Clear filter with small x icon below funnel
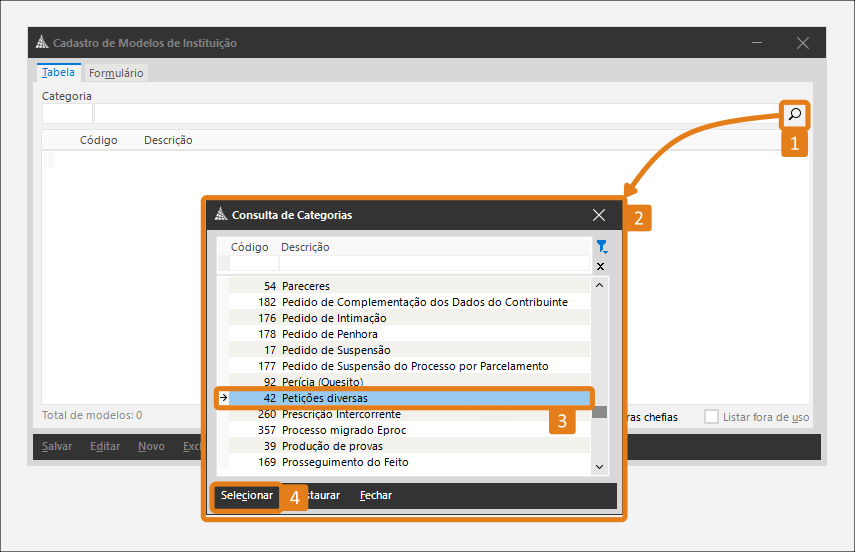Image resolution: width=855 pixels, height=552 pixels. tap(600, 267)
